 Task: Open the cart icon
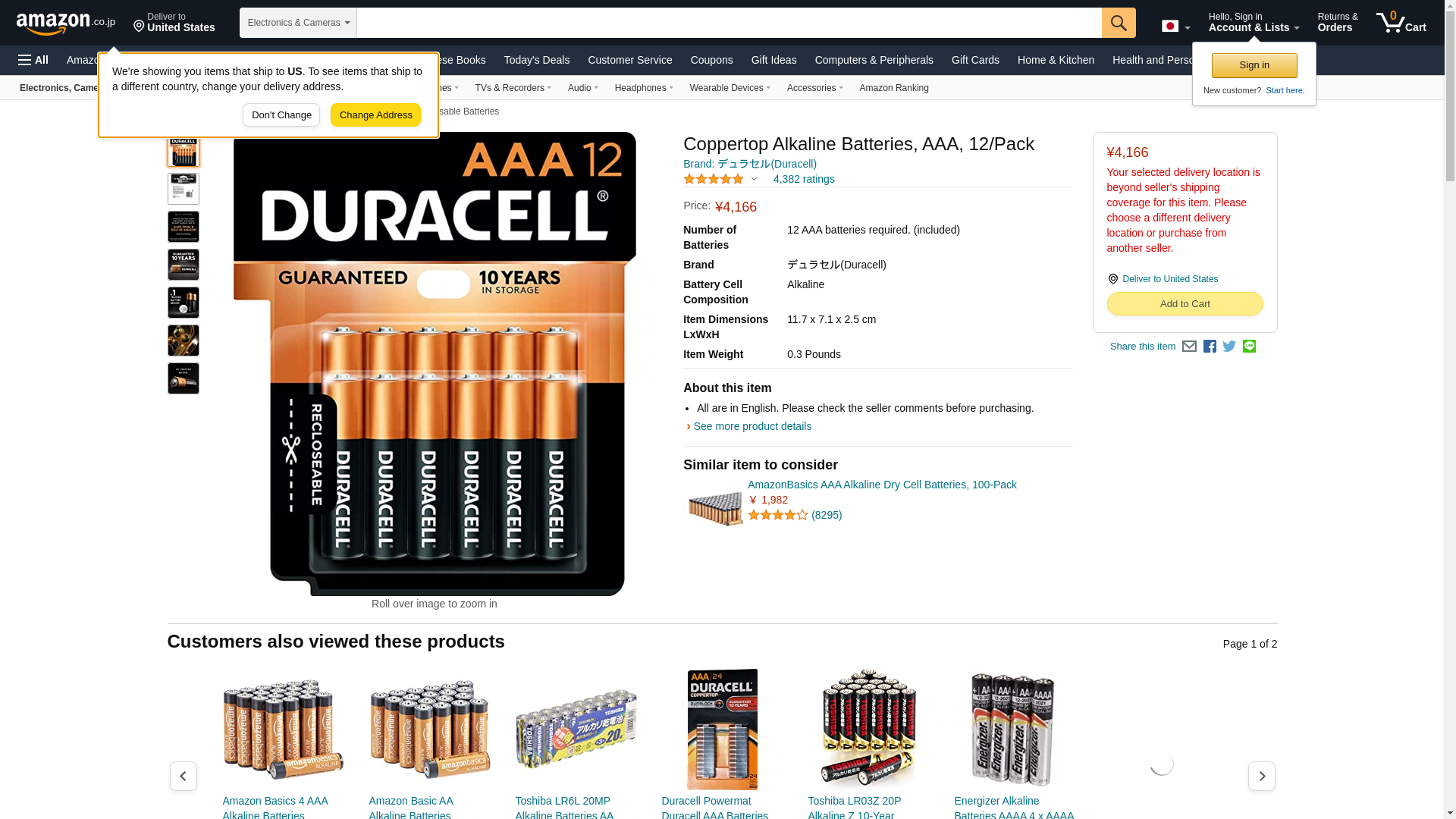pyautogui.click(x=1401, y=23)
